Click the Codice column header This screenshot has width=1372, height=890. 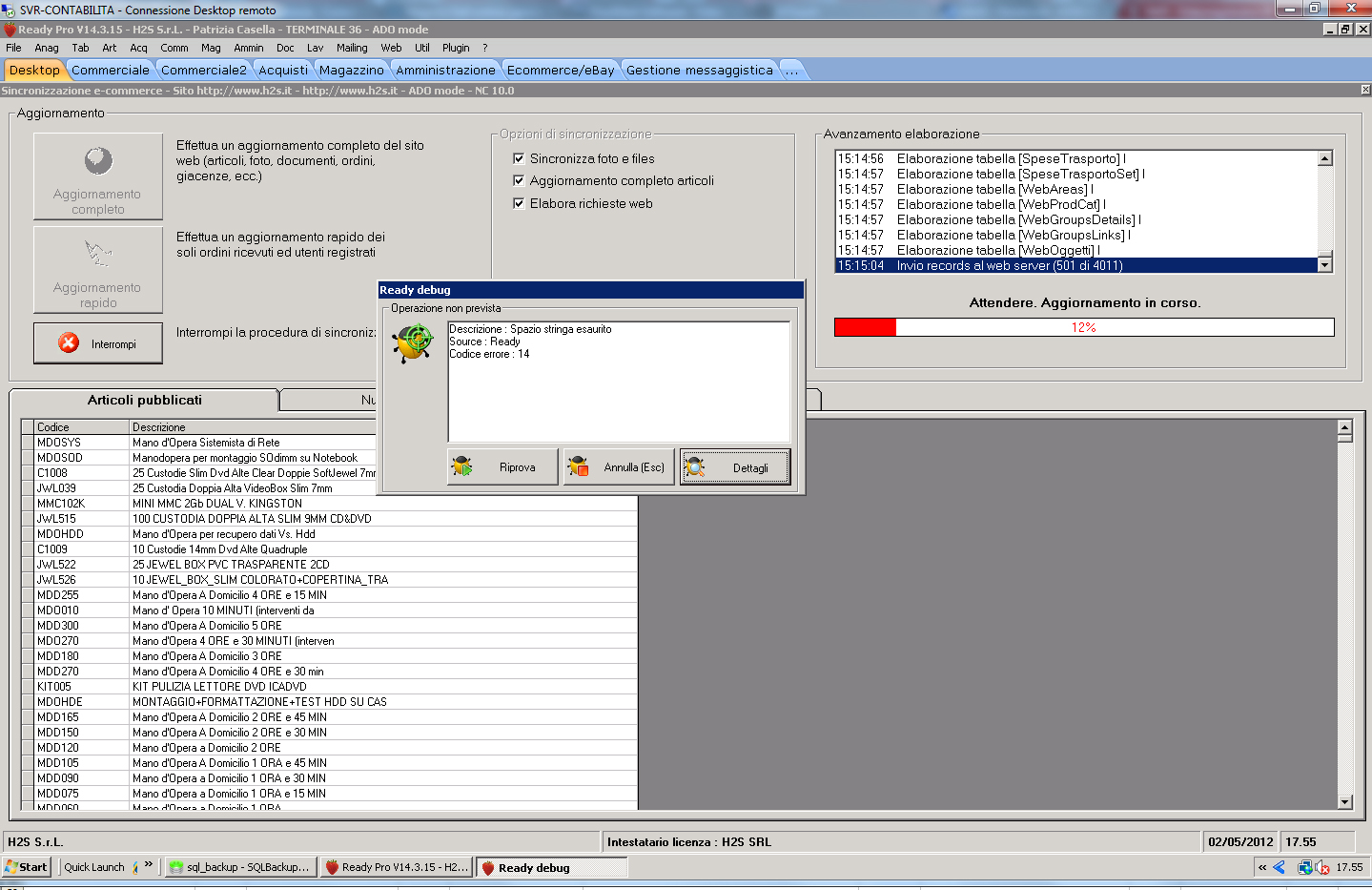pyautogui.click(x=81, y=427)
